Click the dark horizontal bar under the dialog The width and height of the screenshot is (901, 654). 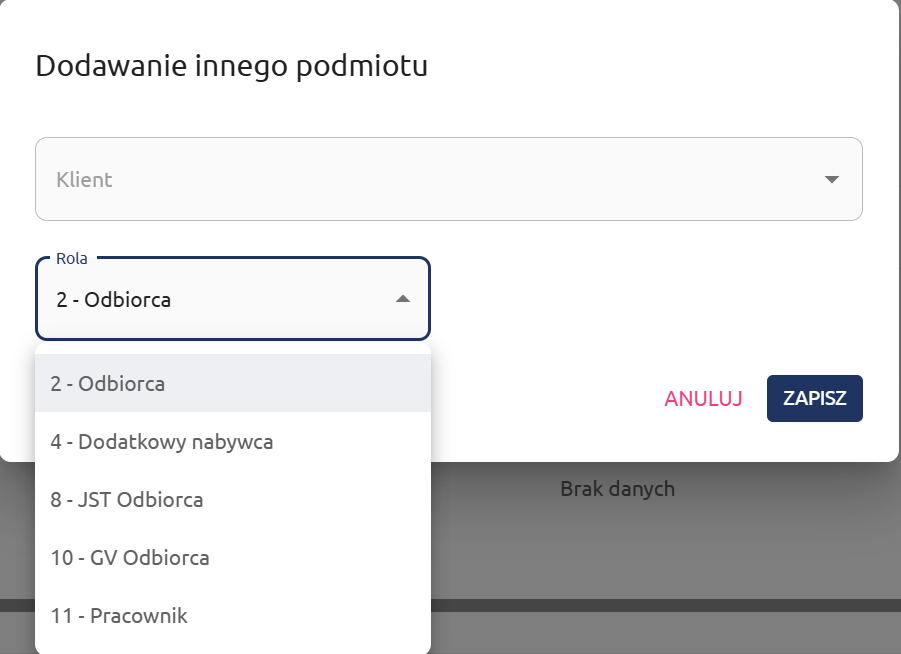click(660, 605)
